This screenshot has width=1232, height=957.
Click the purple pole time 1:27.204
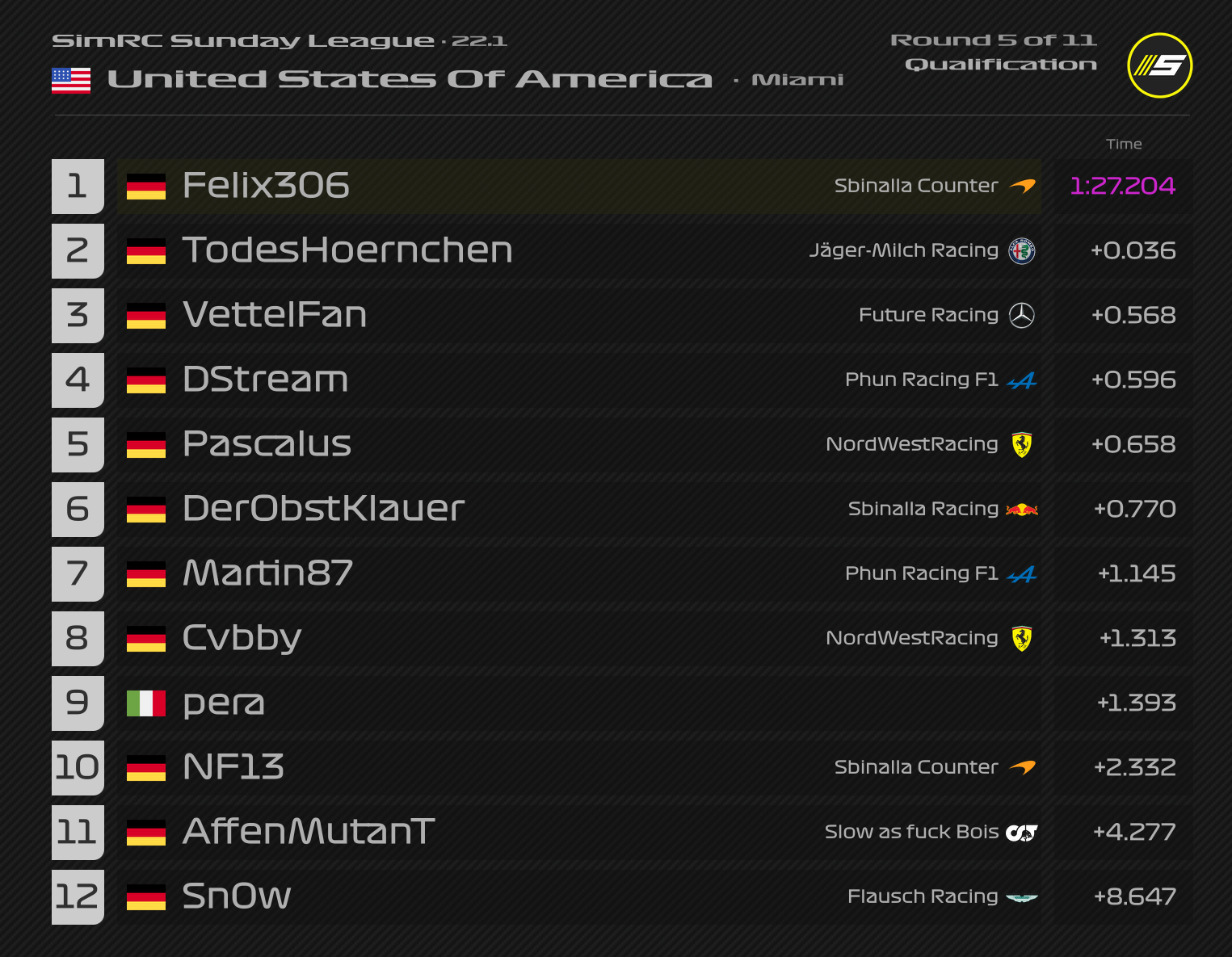tap(1122, 186)
